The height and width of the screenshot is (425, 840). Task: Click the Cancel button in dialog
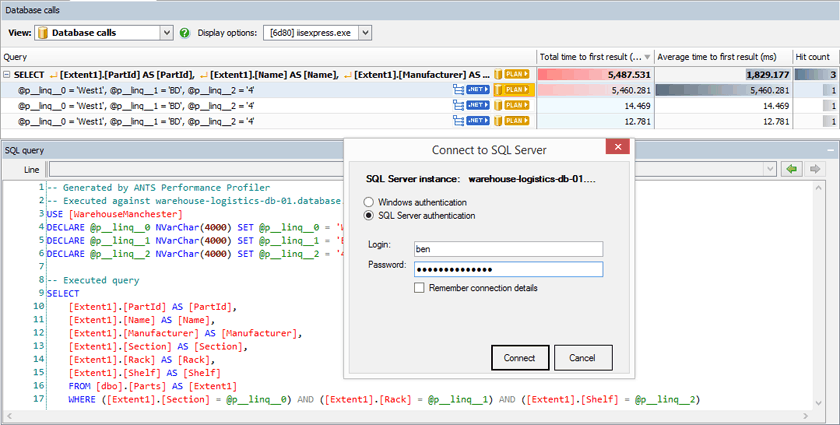[x=583, y=357]
